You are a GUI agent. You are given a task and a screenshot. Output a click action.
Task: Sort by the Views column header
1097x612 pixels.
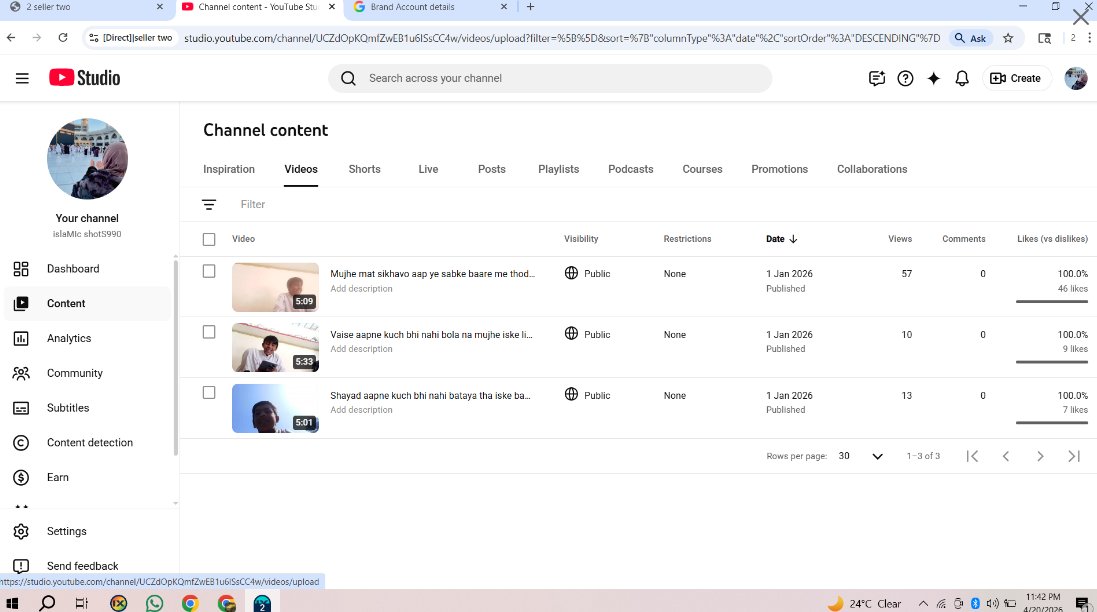(x=900, y=239)
